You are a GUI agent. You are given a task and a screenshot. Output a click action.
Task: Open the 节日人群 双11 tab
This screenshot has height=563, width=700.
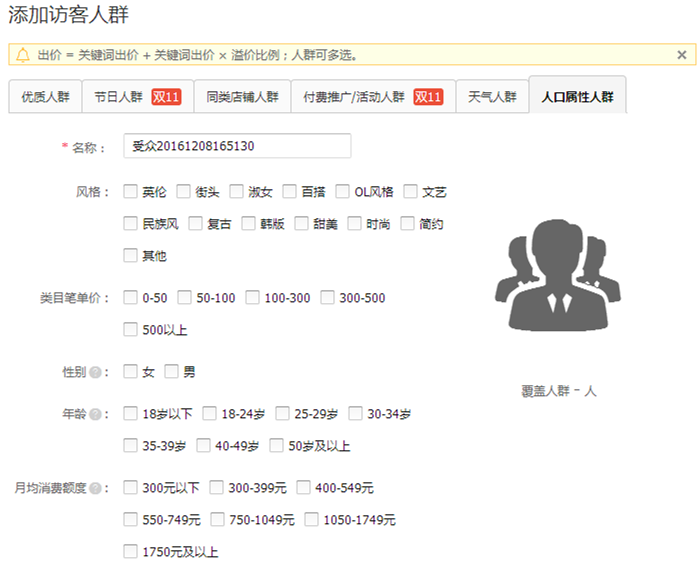coord(136,97)
